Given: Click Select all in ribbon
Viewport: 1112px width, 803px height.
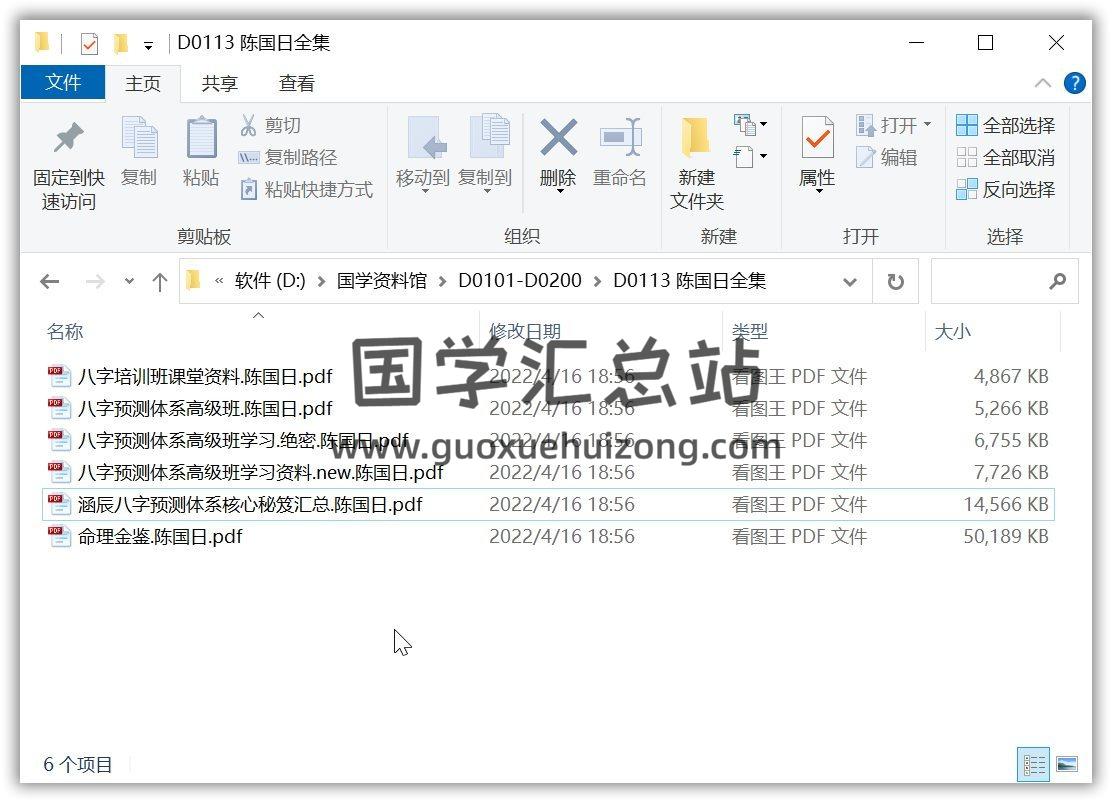Looking at the screenshot, I should pos(1005,126).
